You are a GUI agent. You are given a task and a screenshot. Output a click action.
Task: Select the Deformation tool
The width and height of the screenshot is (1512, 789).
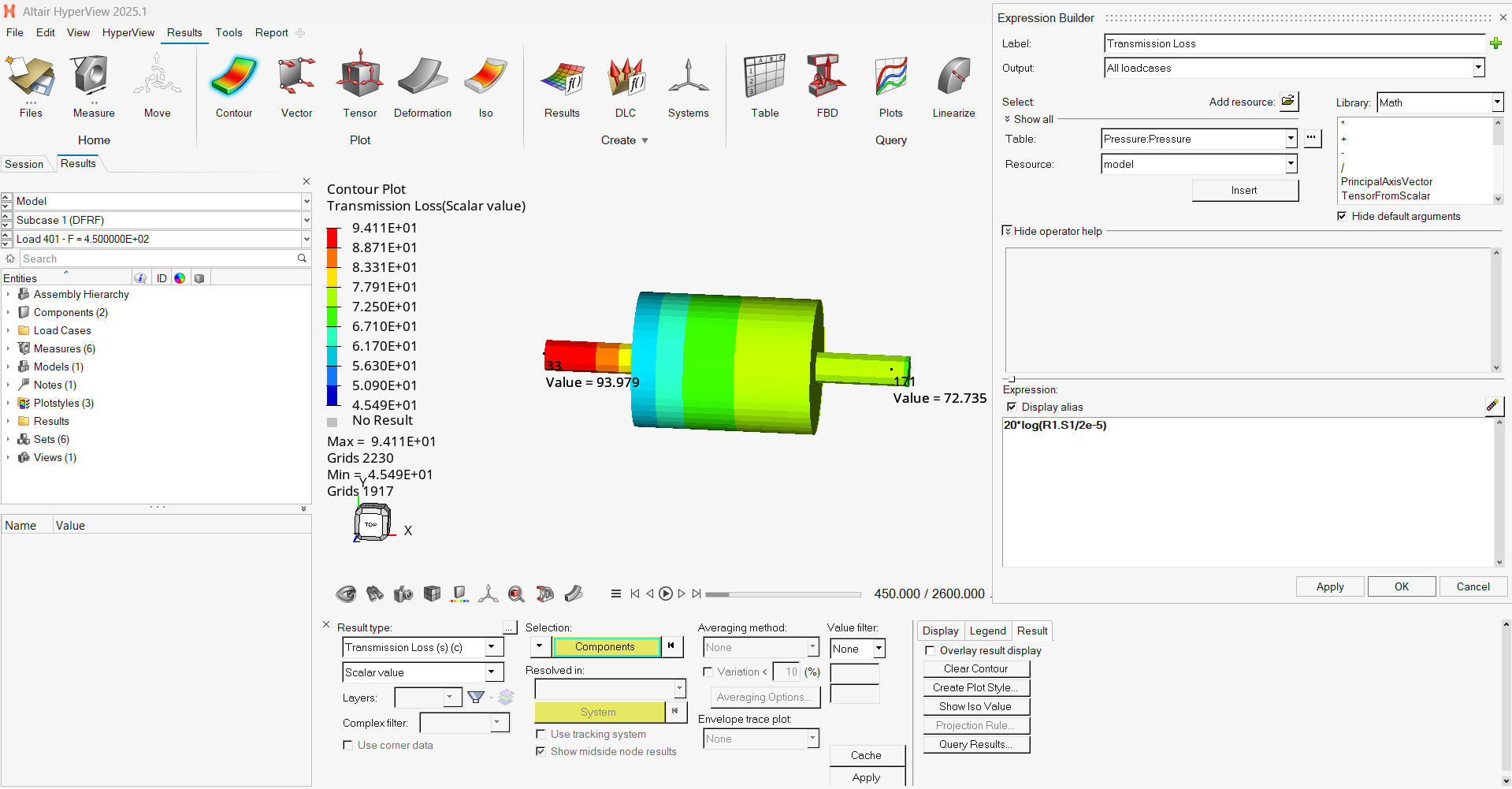[x=423, y=77]
